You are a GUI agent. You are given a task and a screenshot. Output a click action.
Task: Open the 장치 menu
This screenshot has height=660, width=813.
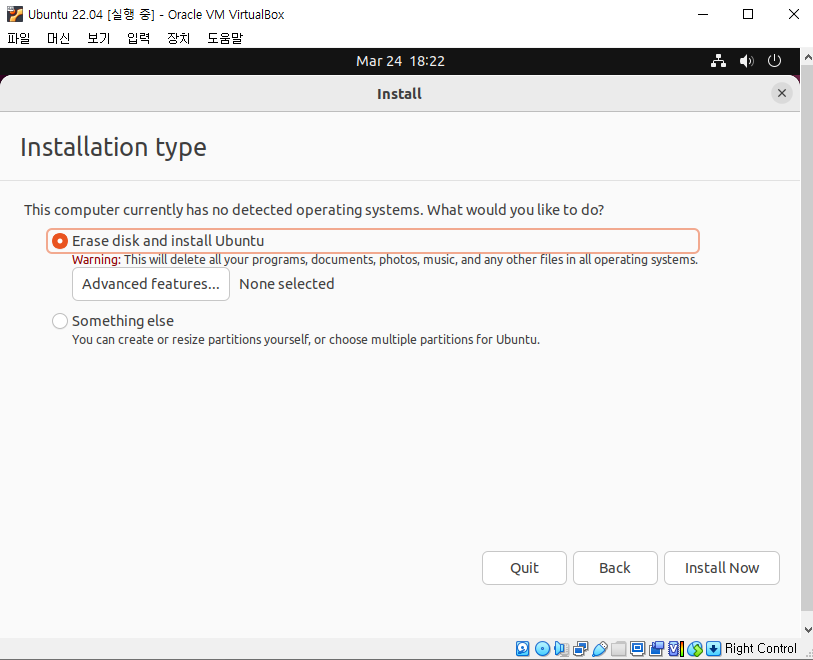point(178,38)
